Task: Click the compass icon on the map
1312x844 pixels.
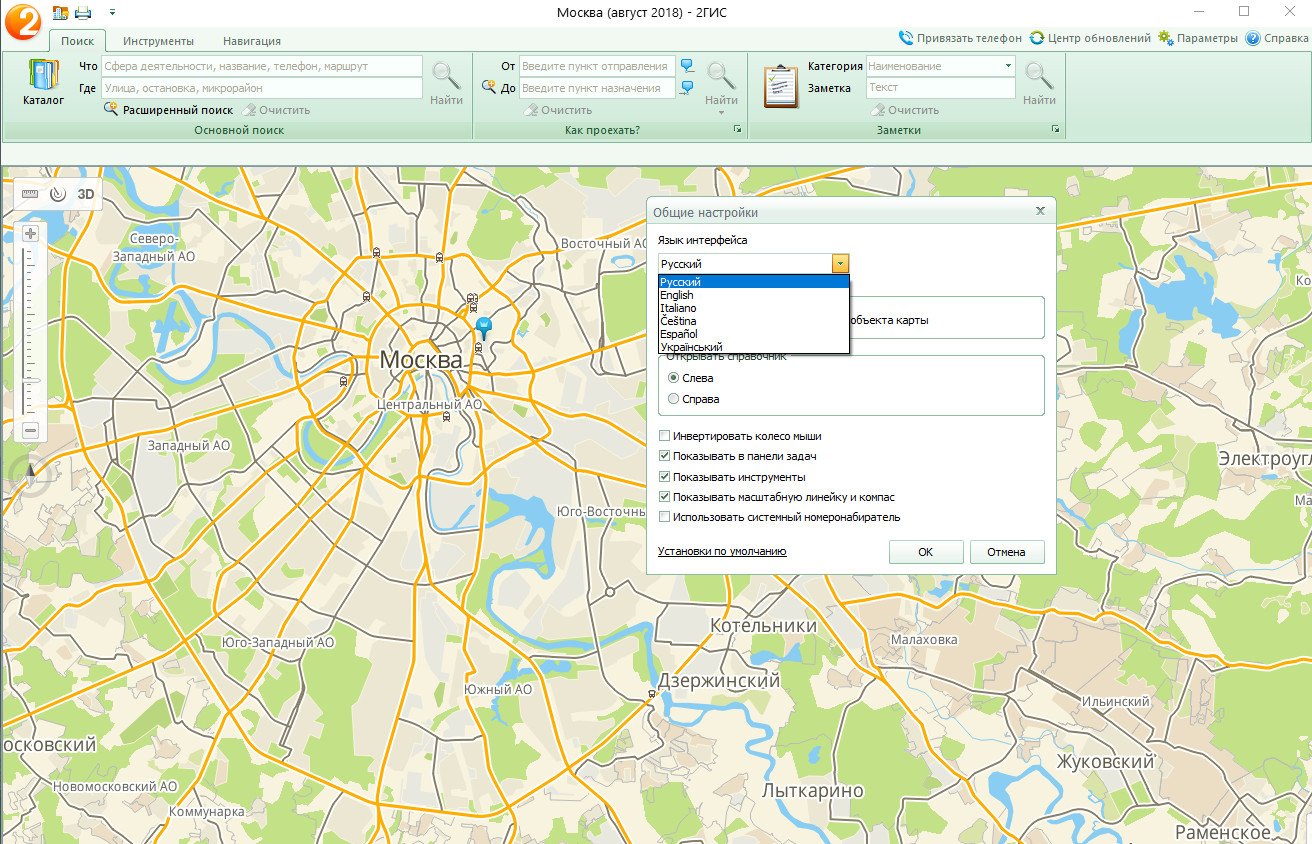Action: click(x=30, y=472)
